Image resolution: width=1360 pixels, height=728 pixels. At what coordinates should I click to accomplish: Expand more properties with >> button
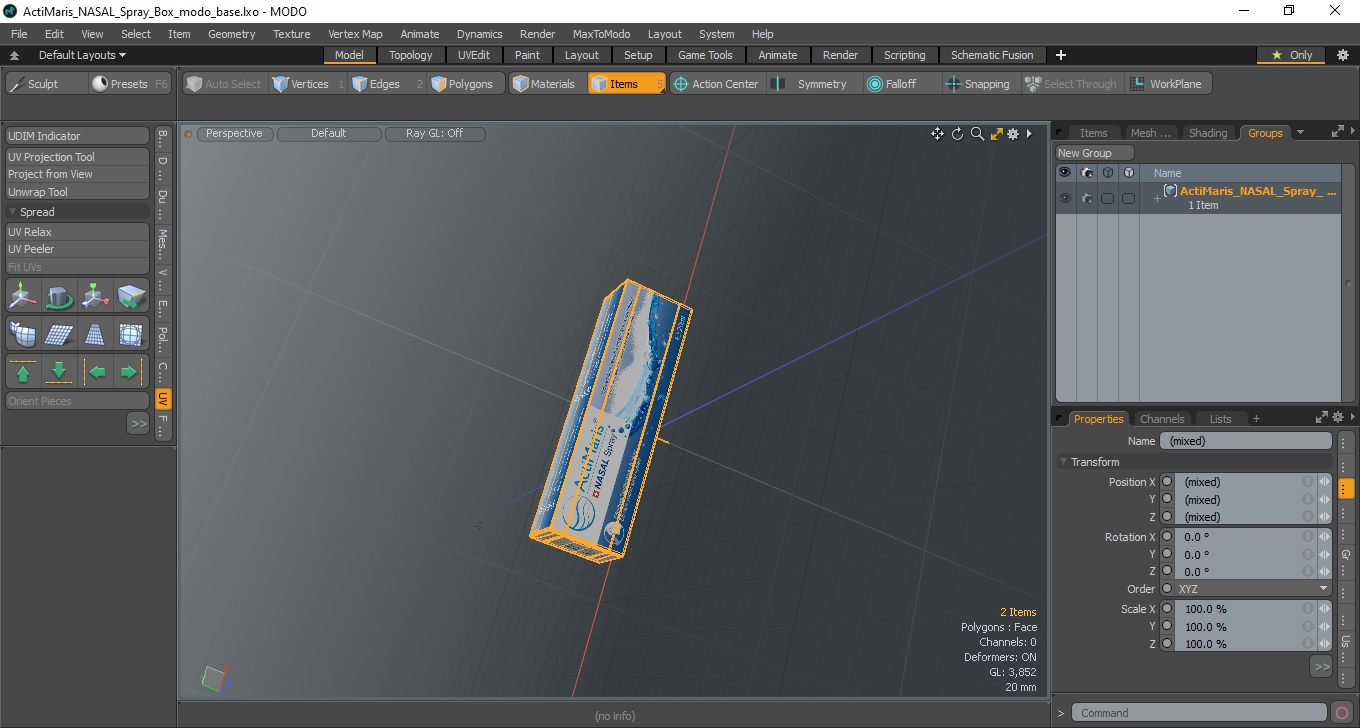pyautogui.click(x=1321, y=666)
